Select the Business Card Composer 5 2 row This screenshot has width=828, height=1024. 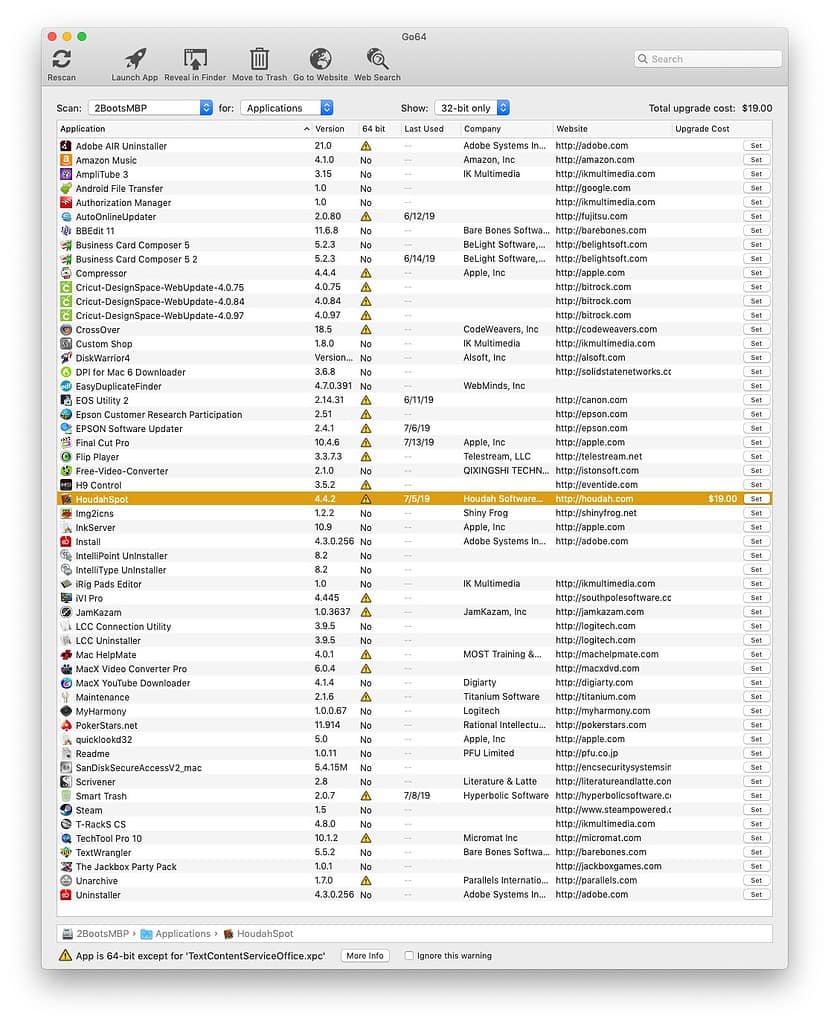click(x=414, y=259)
